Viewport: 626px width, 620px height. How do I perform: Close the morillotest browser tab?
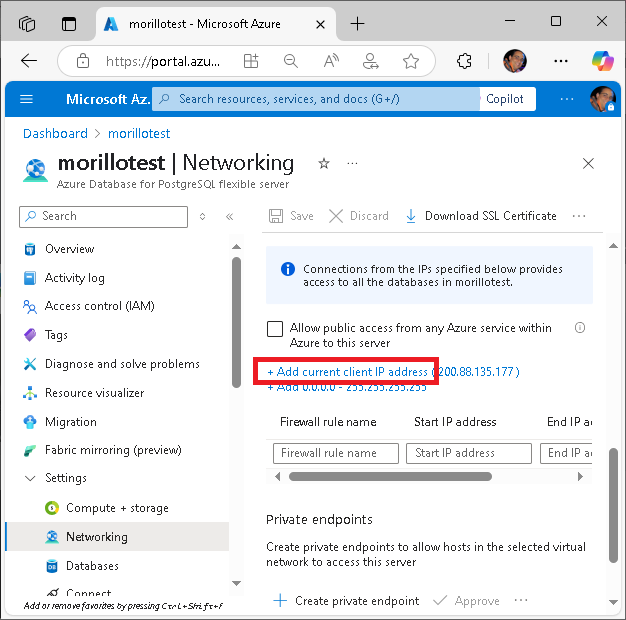(x=320, y=25)
